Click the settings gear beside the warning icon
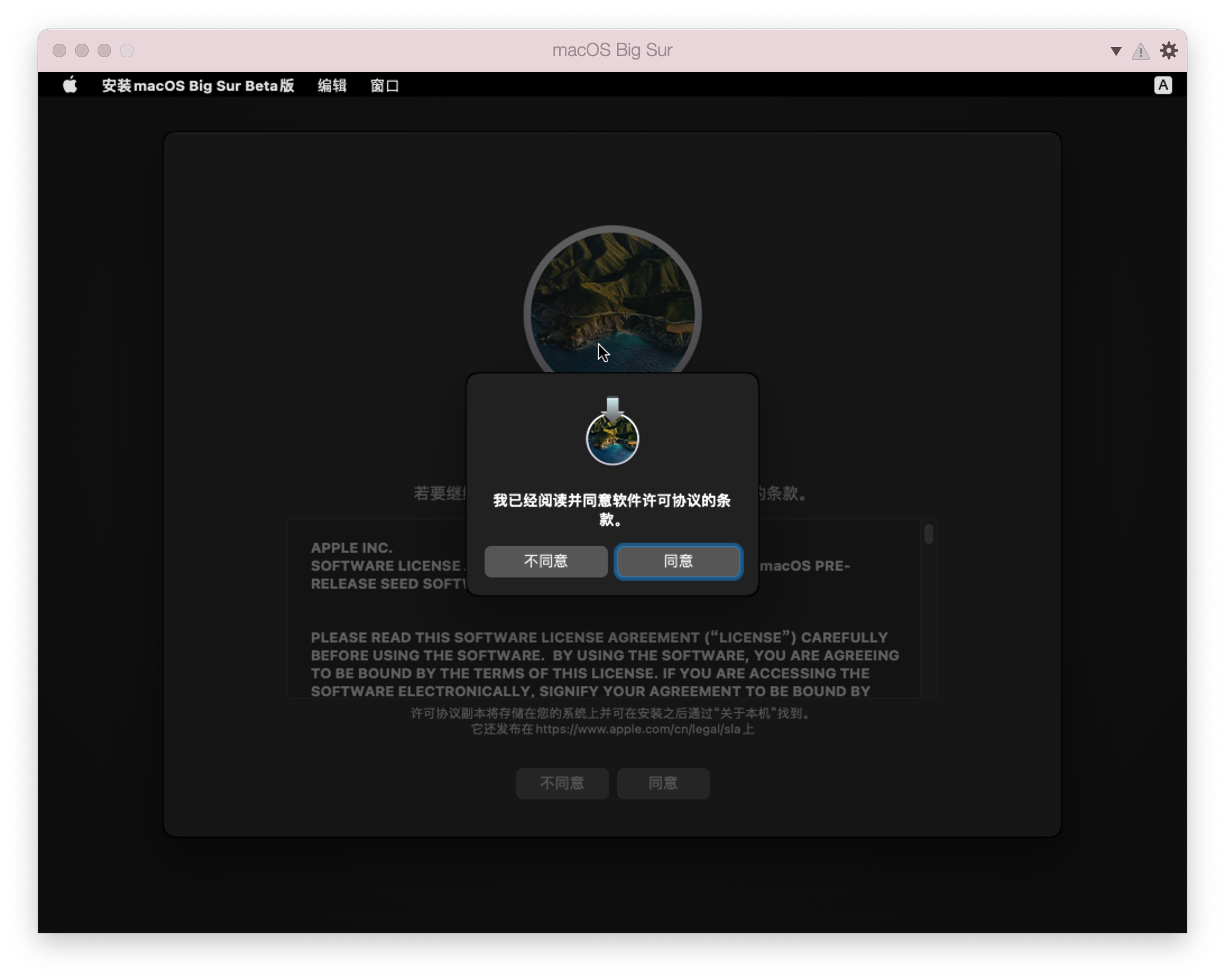The width and height of the screenshot is (1225, 980). [x=1169, y=50]
